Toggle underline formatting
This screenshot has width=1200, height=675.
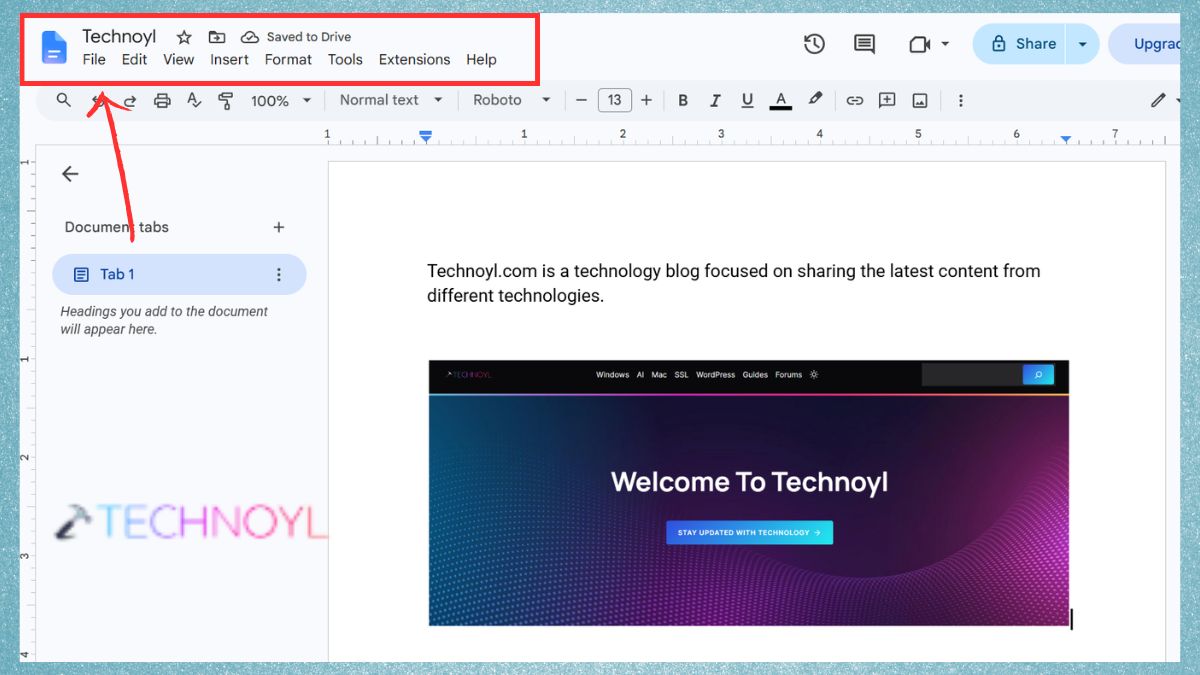coord(747,100)
